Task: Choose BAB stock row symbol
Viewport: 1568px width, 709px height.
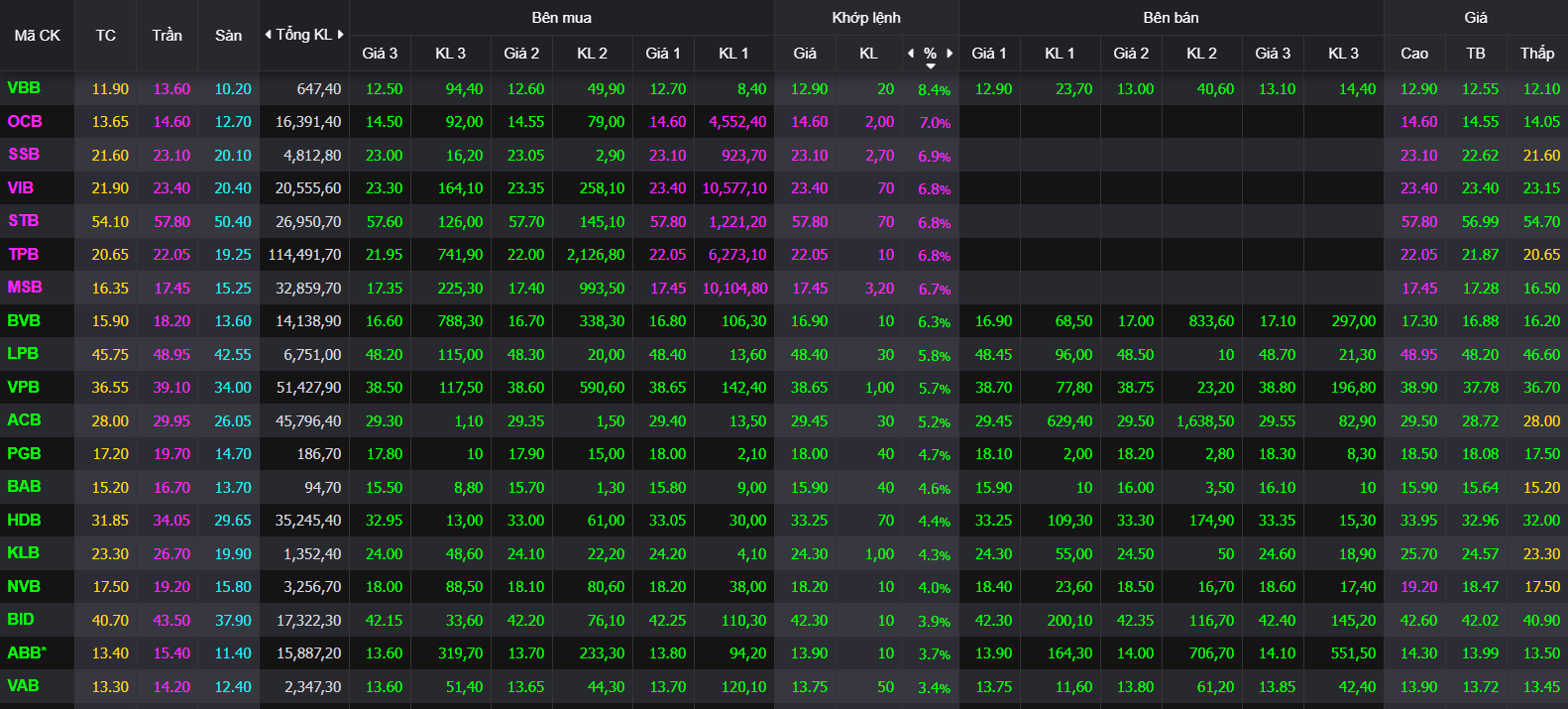Action: coord(24,487)
